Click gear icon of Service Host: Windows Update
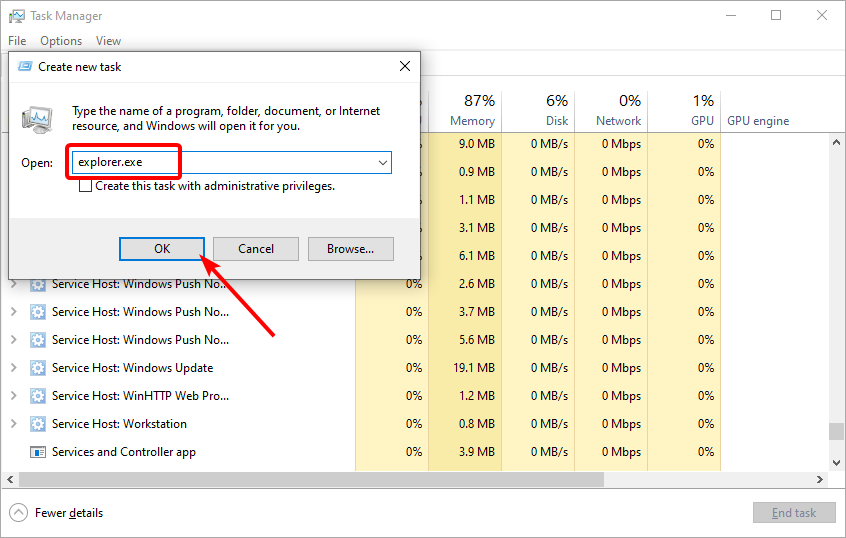 [x=38, y=368]
